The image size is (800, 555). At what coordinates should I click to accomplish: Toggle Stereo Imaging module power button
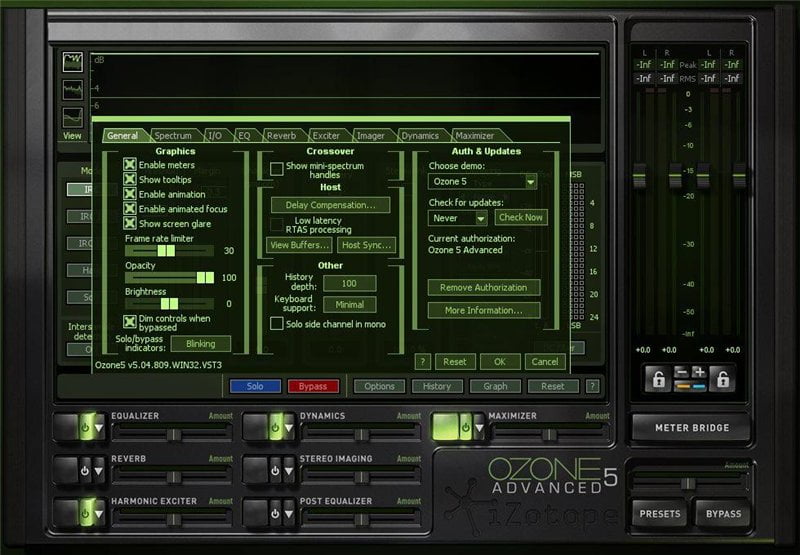(x=276, y=470)
